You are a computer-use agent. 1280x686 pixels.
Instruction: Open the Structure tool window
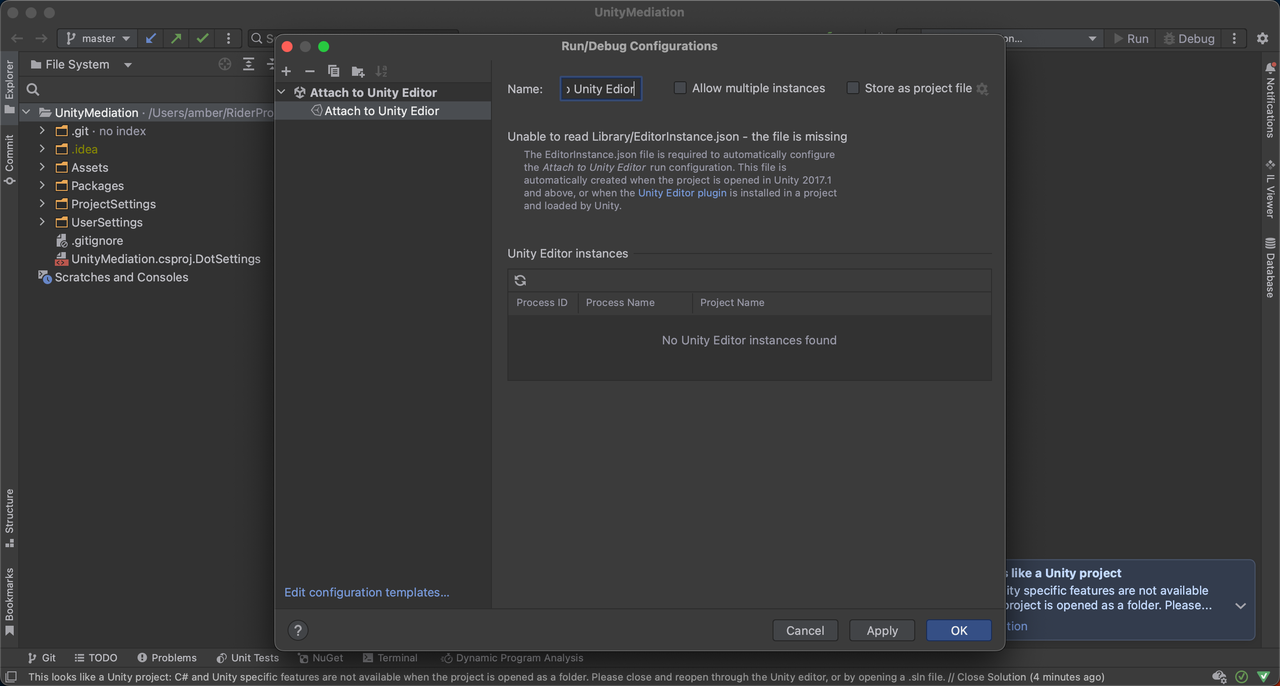pos(9,517)
